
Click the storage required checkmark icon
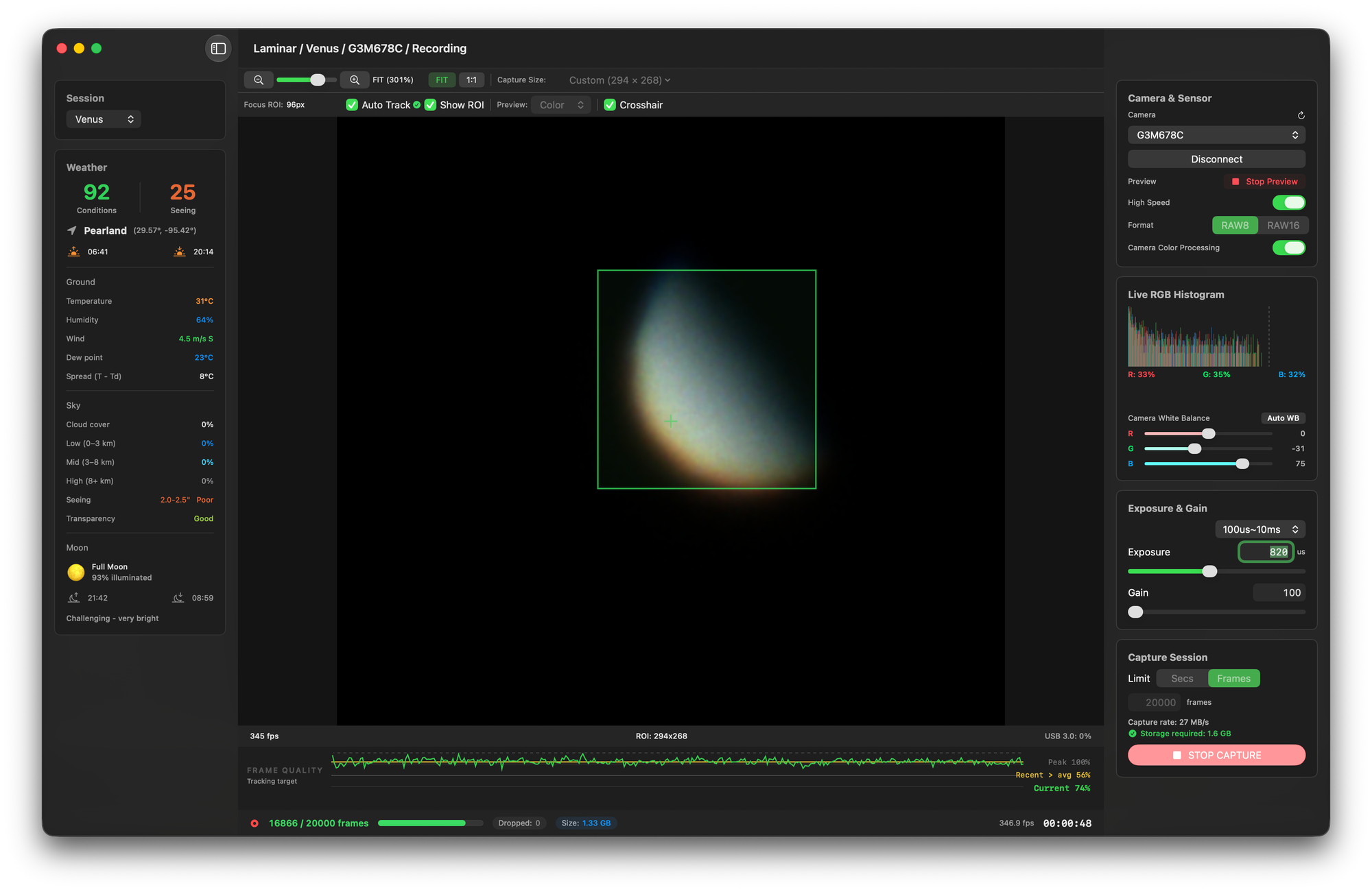[1133, 734]
